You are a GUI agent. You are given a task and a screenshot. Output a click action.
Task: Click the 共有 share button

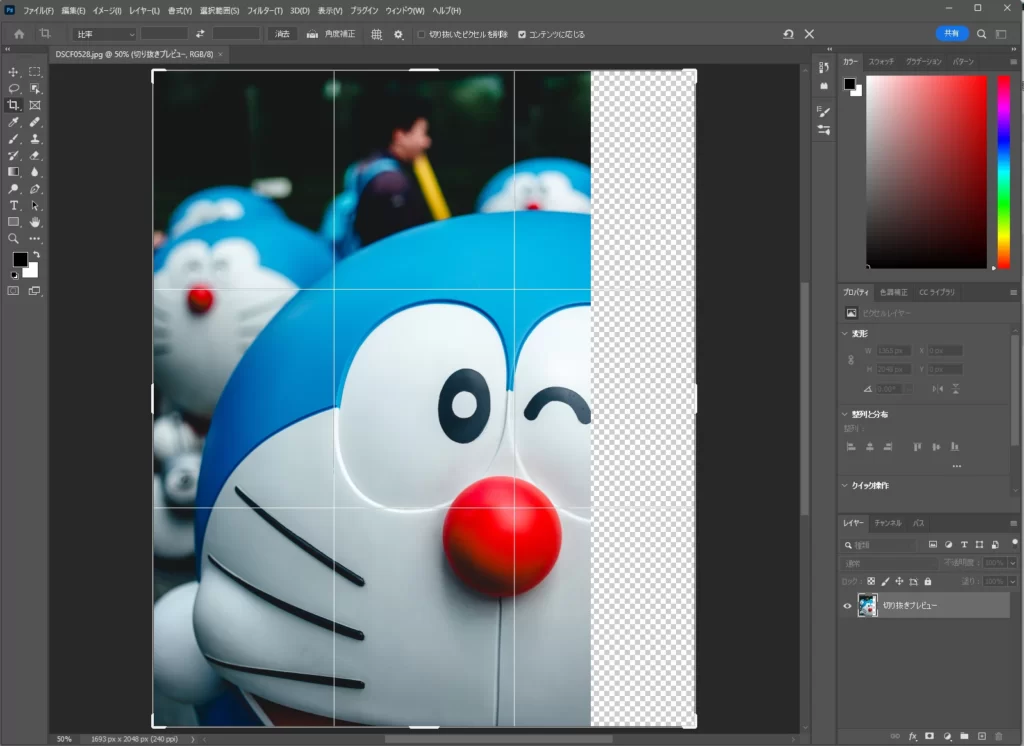tap(952, 33)
